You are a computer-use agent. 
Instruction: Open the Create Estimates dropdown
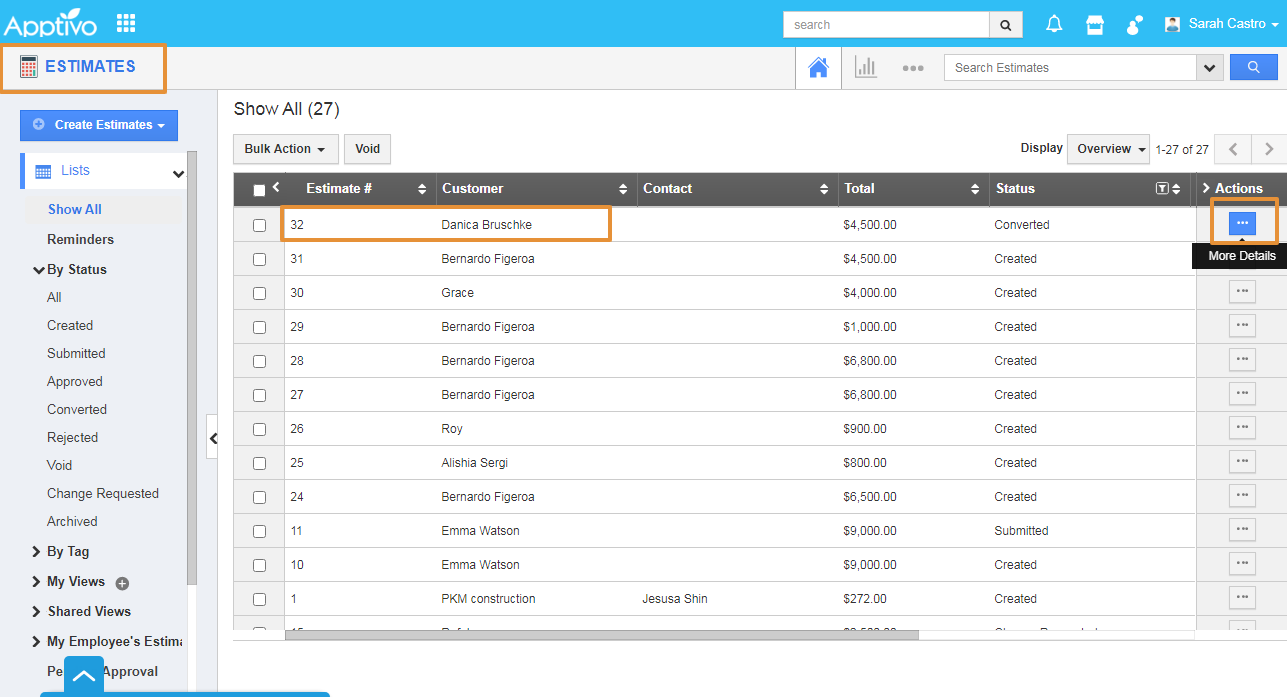(99, 125)
